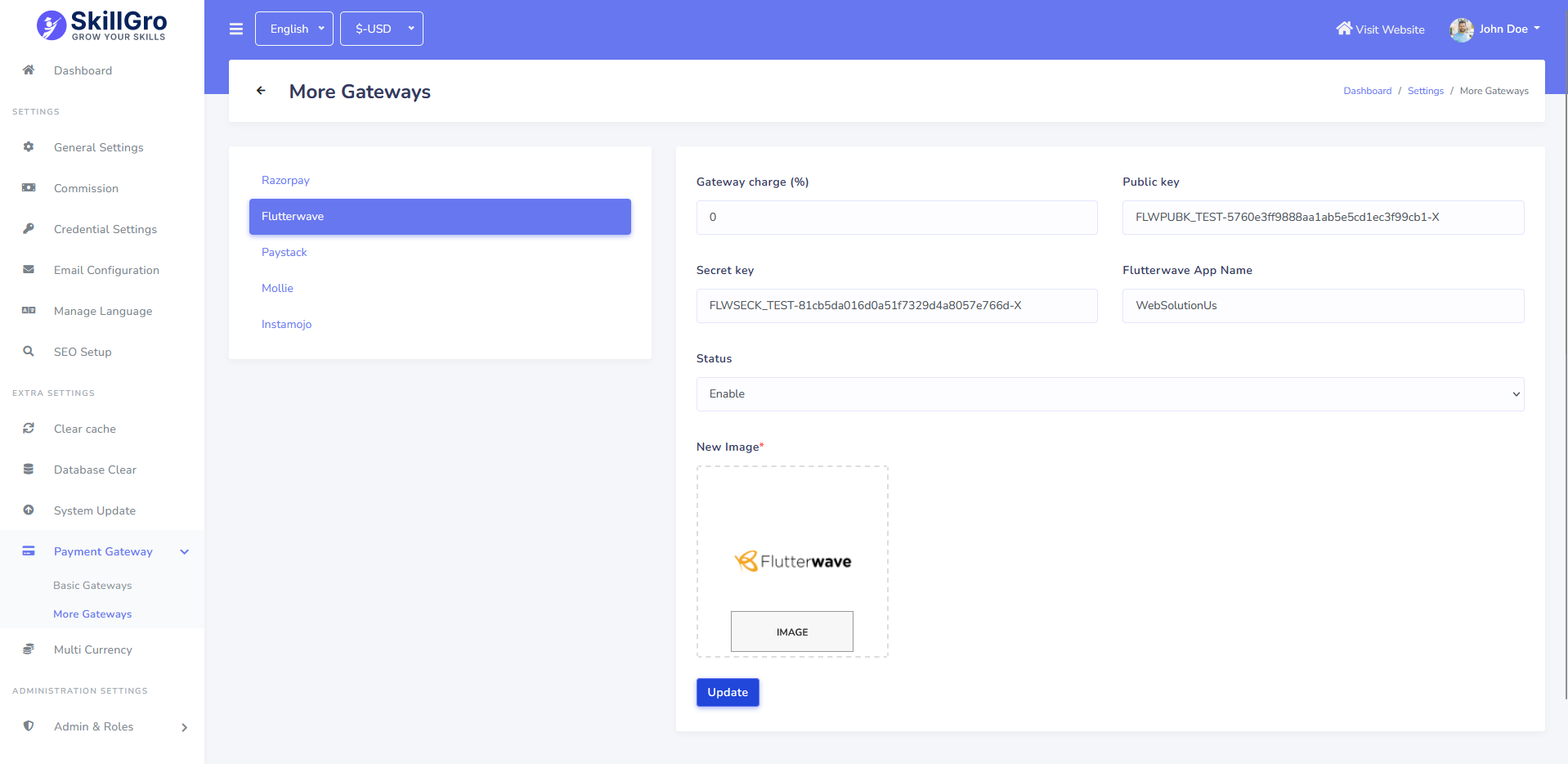Image resolution: width=1568 pixels, height=764 pixels.
Task: Toggle the hamburger sidebar menu icon
Action: tap(236, 29)
